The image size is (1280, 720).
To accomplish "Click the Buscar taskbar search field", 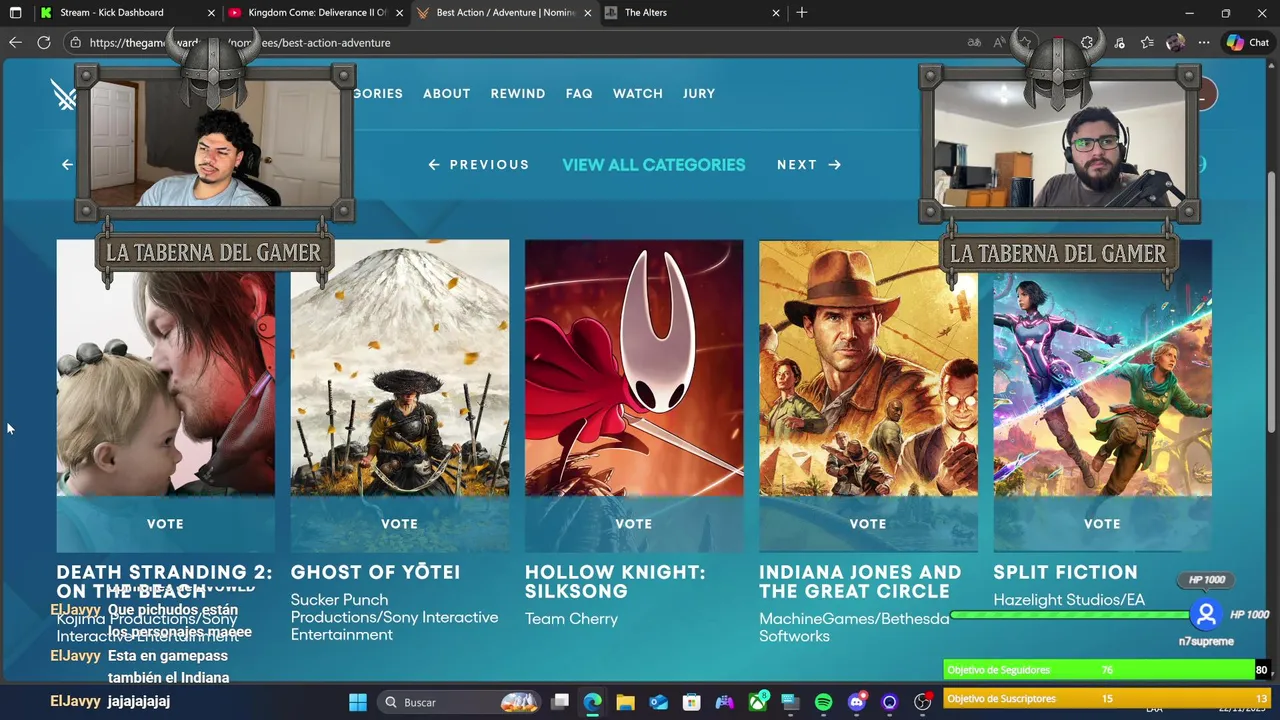I will tap(461, 702).
